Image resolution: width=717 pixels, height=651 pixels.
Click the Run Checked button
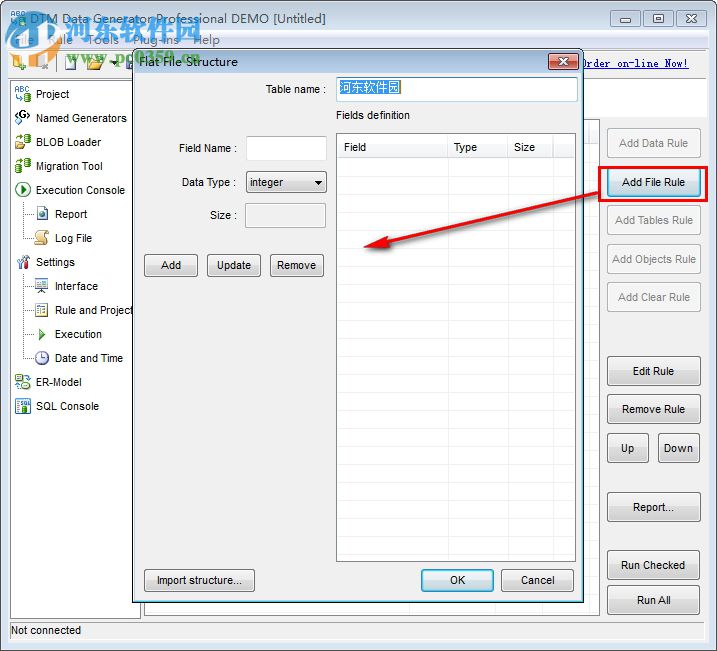pyautogui.click(x=653, y=565)
